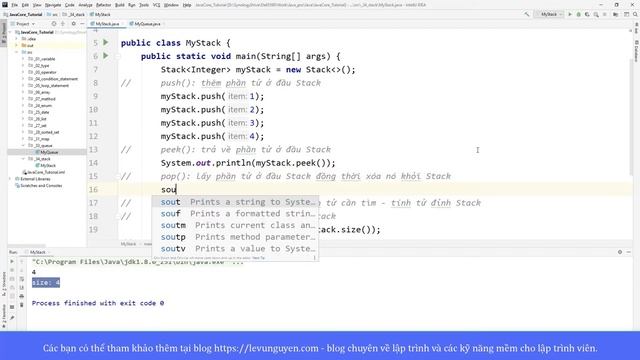Image resolution: width=640 pixels, height=360 pixels.
Task: Open Project side tool window tab
Action: coord(4,33)
